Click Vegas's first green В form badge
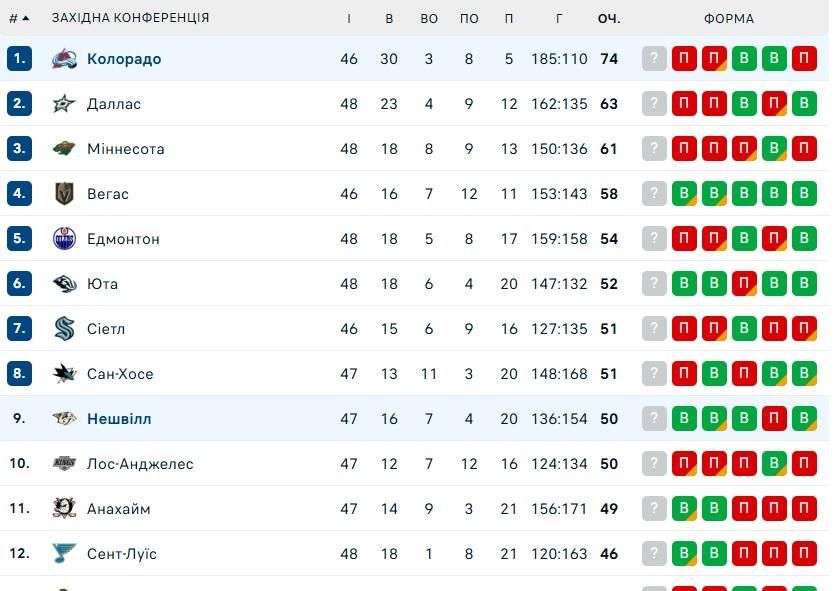Image resolution: width=837 pixels, height=591 pixels. click(x=684, y=194)
